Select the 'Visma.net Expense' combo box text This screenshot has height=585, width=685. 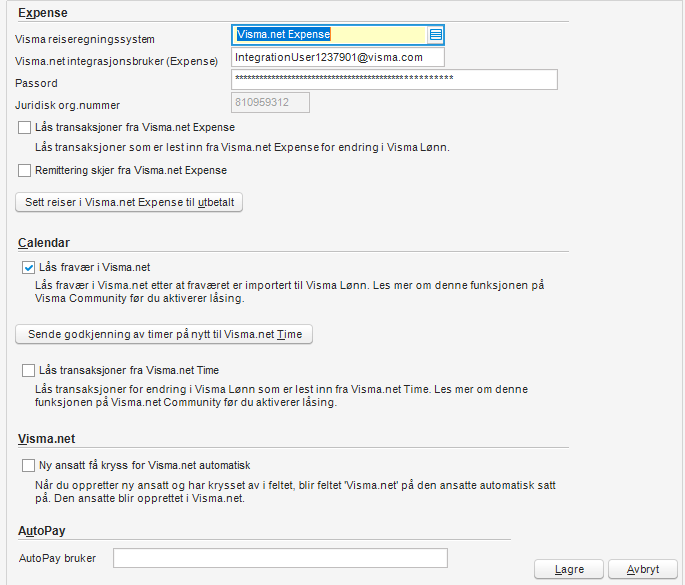click(328, 35)
